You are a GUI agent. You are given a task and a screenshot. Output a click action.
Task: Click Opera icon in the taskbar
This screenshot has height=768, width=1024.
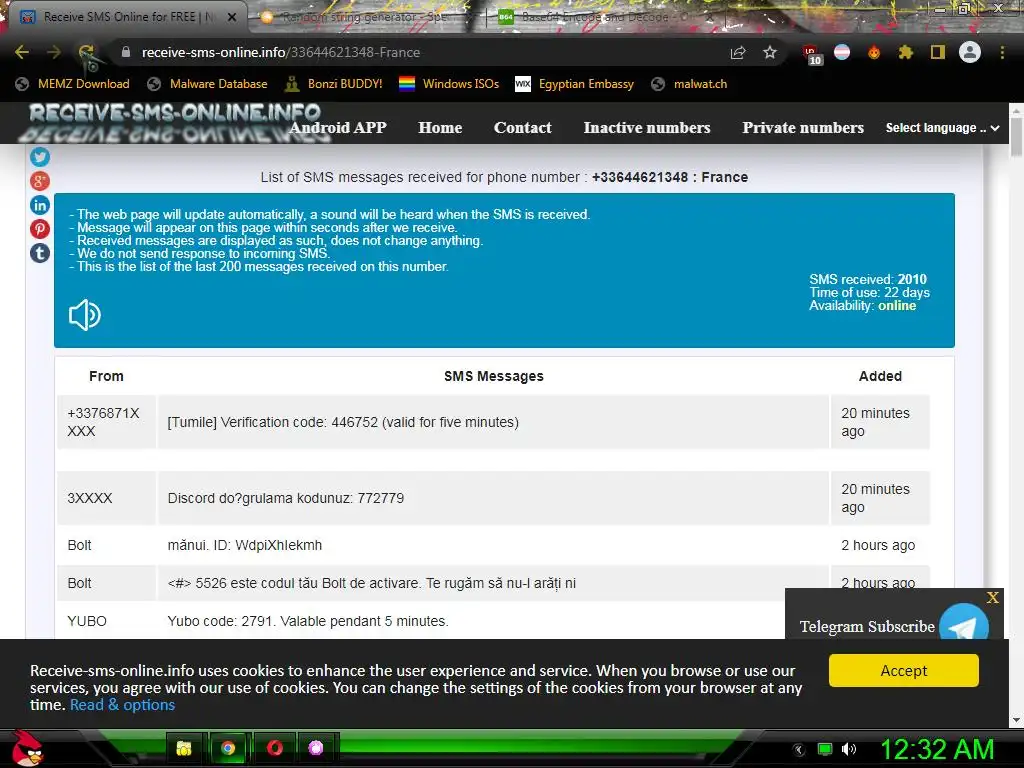coord(275,748)
